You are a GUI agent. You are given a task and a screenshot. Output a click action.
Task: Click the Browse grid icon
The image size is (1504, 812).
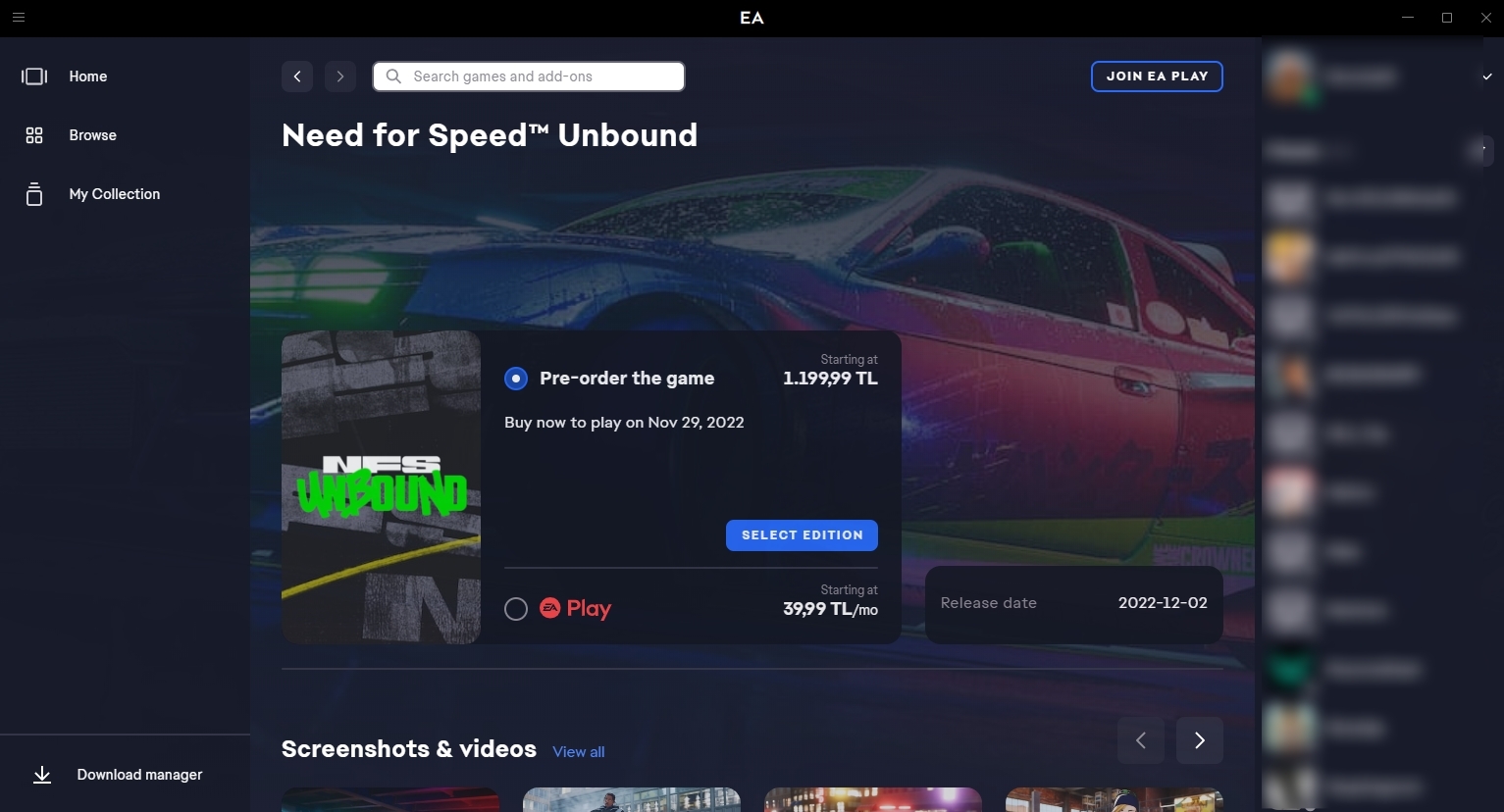[34, 135]
